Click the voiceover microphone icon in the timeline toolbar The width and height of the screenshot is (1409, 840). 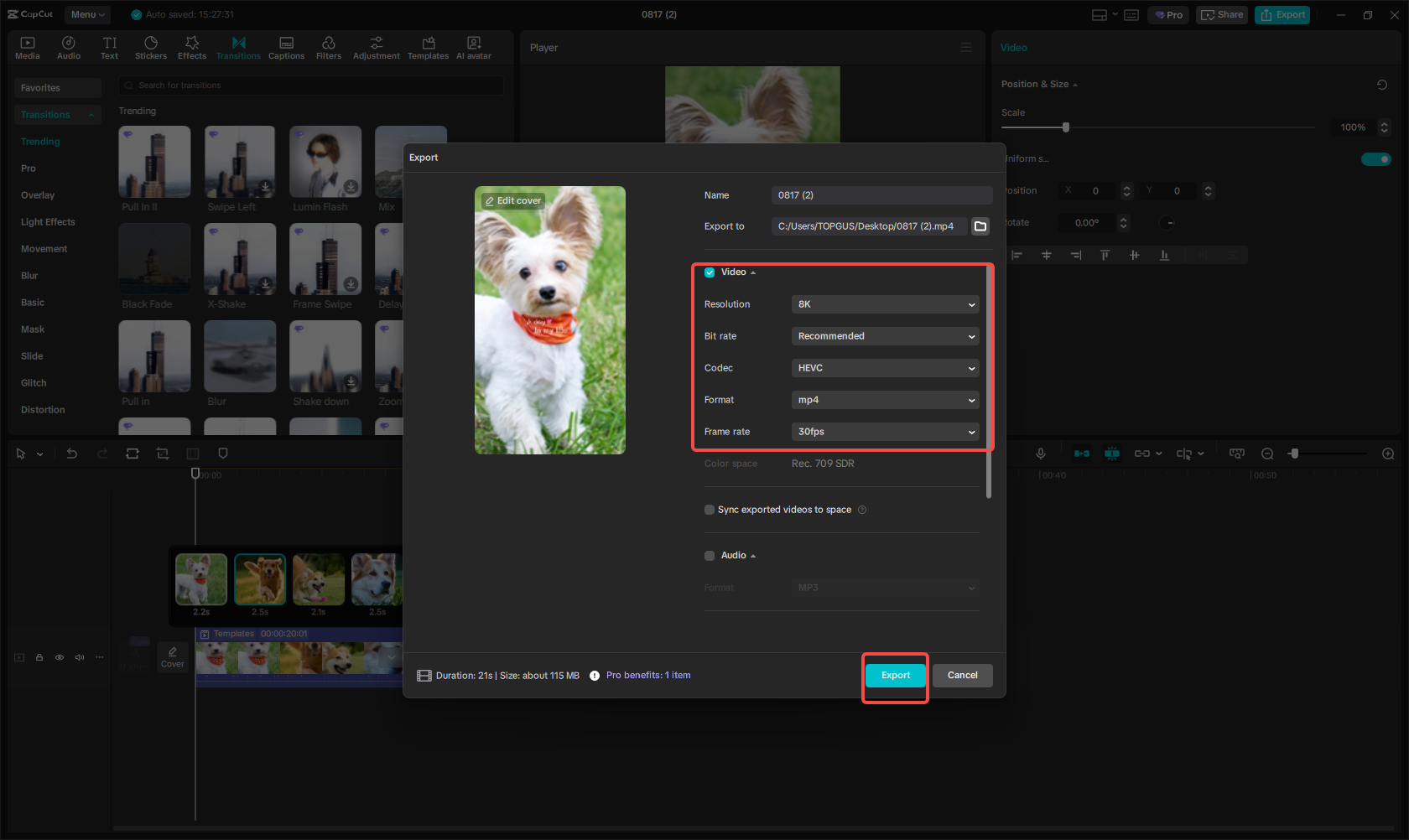point(1040,454)
